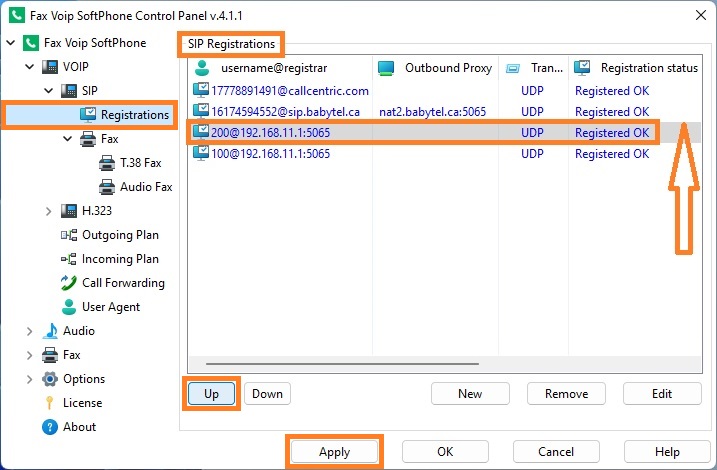The width and height of the screenshot is (717, 470).
Task: Collapse the VOIP tree node
Action: pyautogui.click(x=30, y=67)
